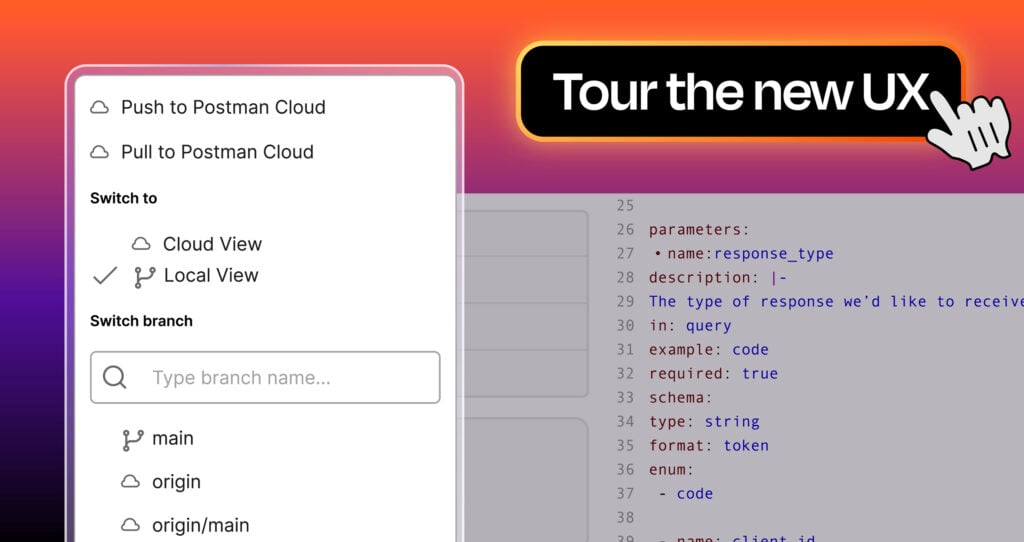Click the cloud icon beside origin
Viewport: 1024px width, 542px height.
coord(131,482)
